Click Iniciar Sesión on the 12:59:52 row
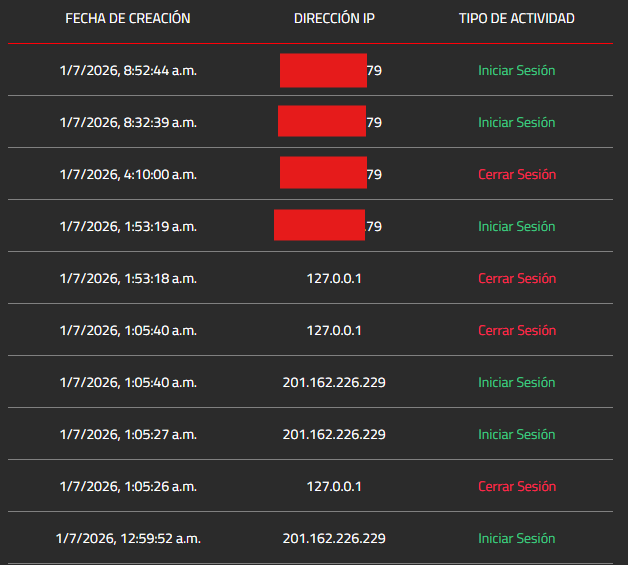Image resolution: width=628 pixels, height=565 pixels. pyautogui.click(x=517, y=539)
